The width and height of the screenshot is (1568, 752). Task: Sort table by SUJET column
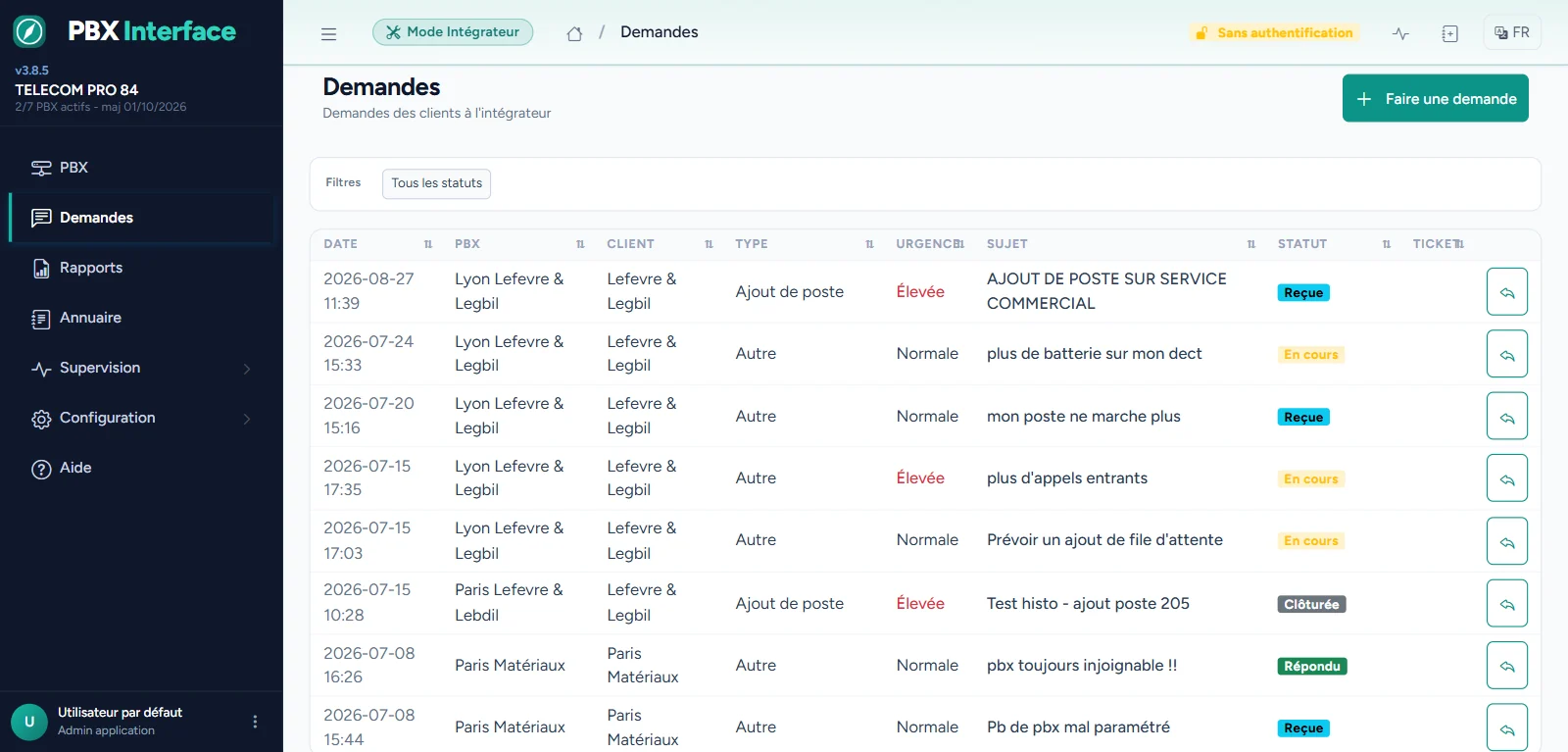point(1250,244)
